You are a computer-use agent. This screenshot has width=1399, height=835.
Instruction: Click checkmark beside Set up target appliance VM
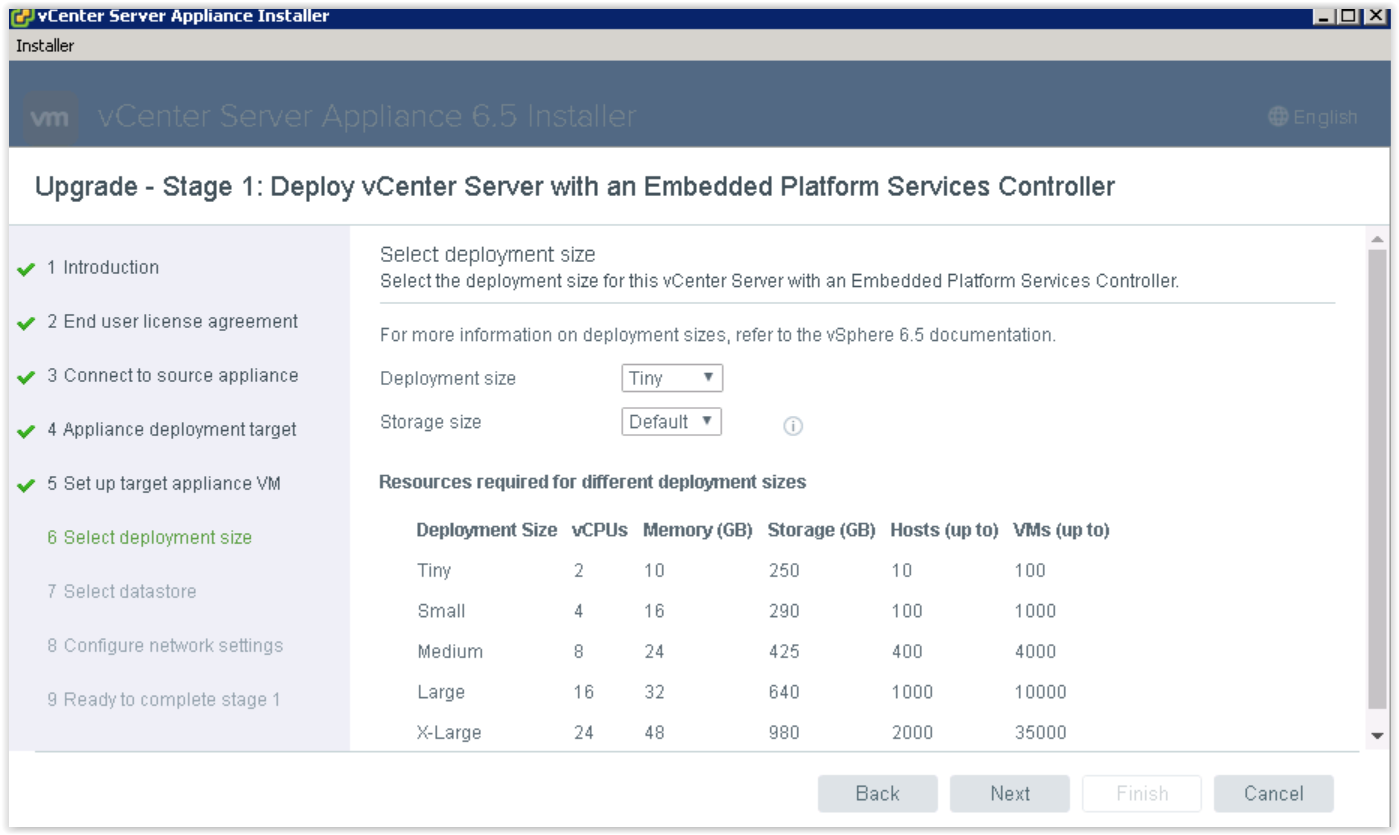click(x=27, y=486)
